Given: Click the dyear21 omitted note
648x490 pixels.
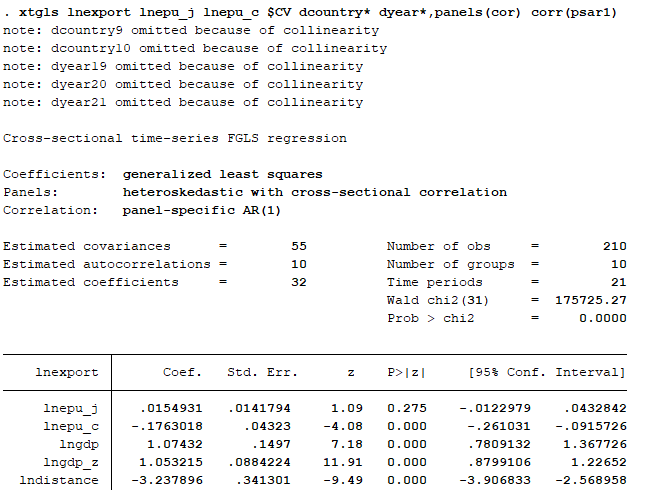Looking at the screenshot, I should click(x=183, y=102).
